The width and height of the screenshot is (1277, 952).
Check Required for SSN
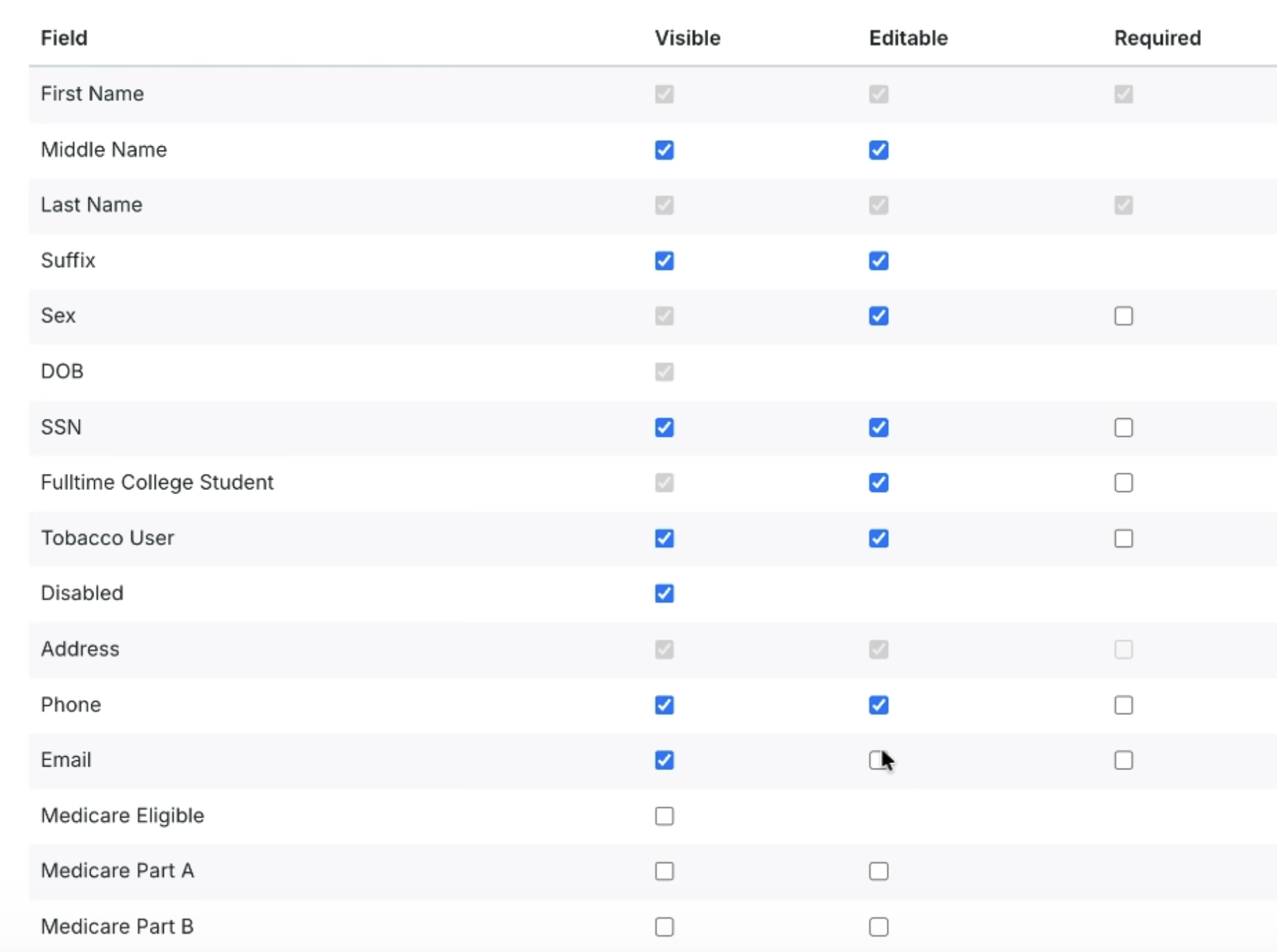click(x=1123, y=427)
